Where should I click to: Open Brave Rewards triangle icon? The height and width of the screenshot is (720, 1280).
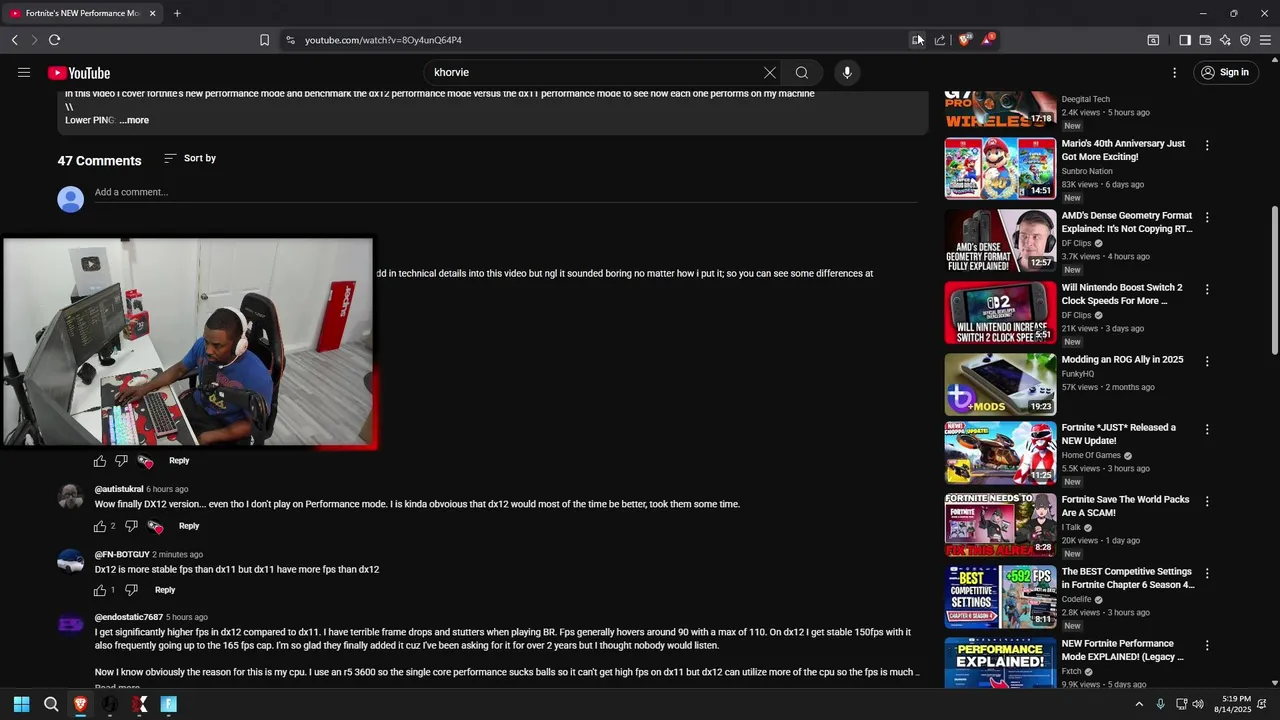[x=988, y=40]
